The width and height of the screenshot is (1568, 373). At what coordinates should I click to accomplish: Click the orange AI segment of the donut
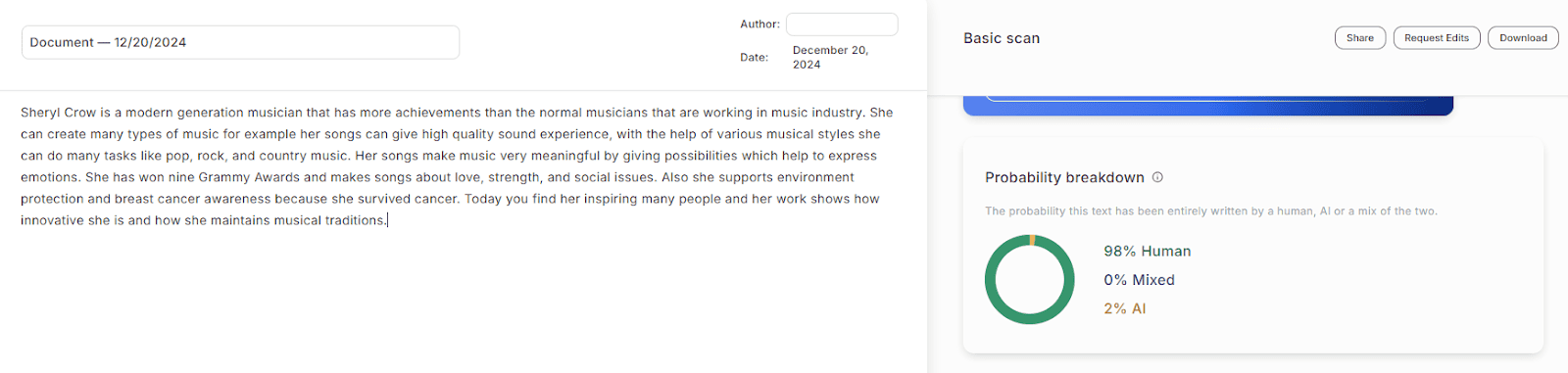[1033, 239]
